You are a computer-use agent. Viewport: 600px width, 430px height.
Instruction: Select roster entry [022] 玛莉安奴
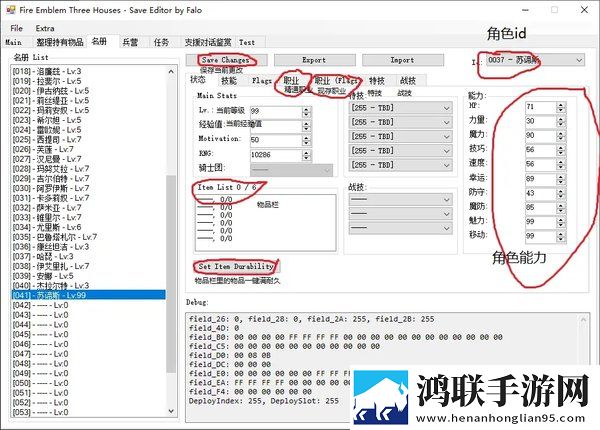click(89, 110)
